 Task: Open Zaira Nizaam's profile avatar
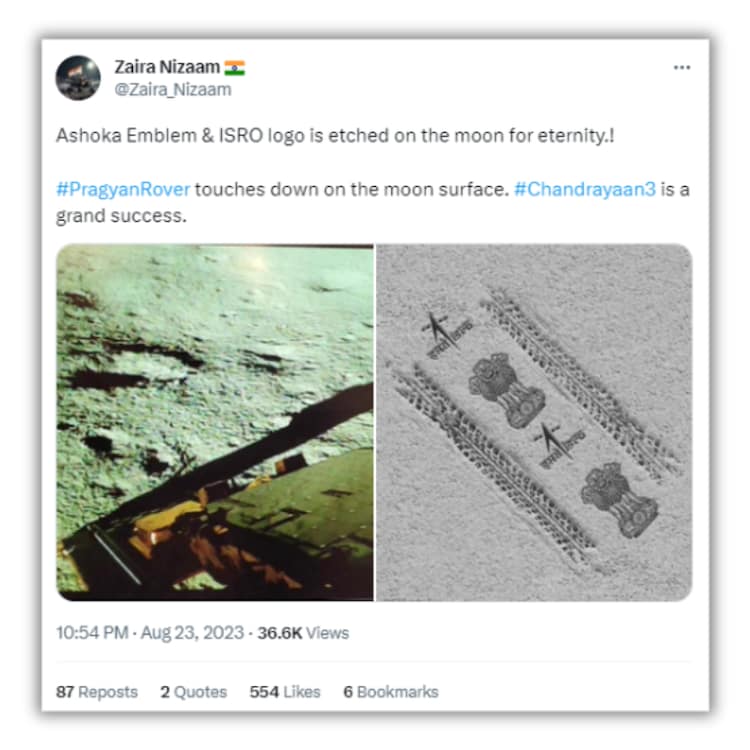pyautogui.click(x=78, y=78)
